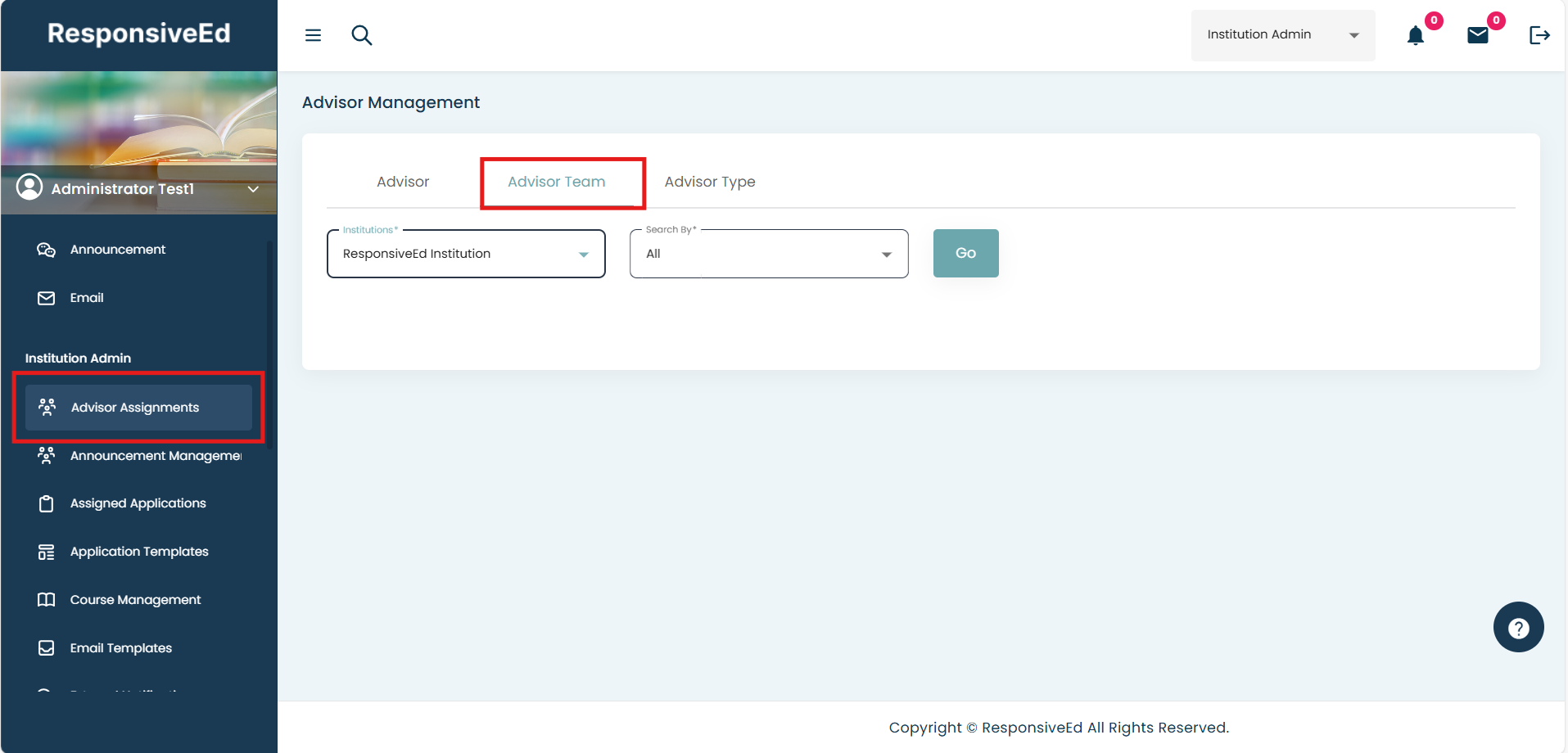Select the Advisor Team tab
1568x753 pixels.
pos(557,182)
